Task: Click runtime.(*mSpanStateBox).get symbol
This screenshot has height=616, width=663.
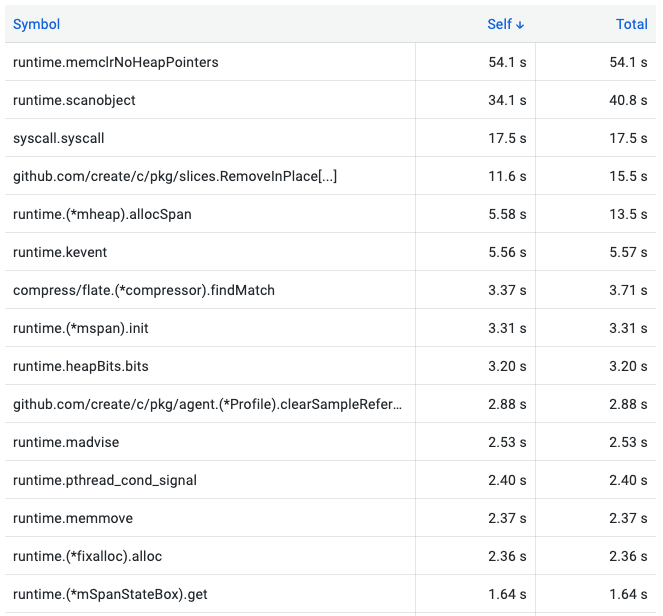Action: tap(110, 594)
